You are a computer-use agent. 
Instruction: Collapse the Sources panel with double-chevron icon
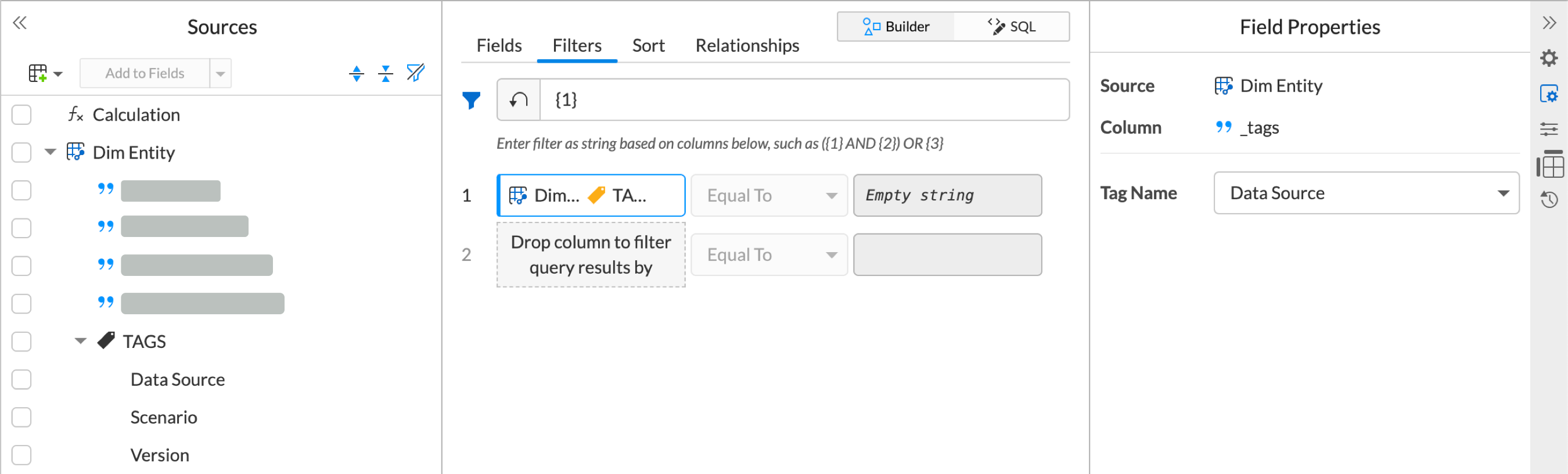point(20,23)
